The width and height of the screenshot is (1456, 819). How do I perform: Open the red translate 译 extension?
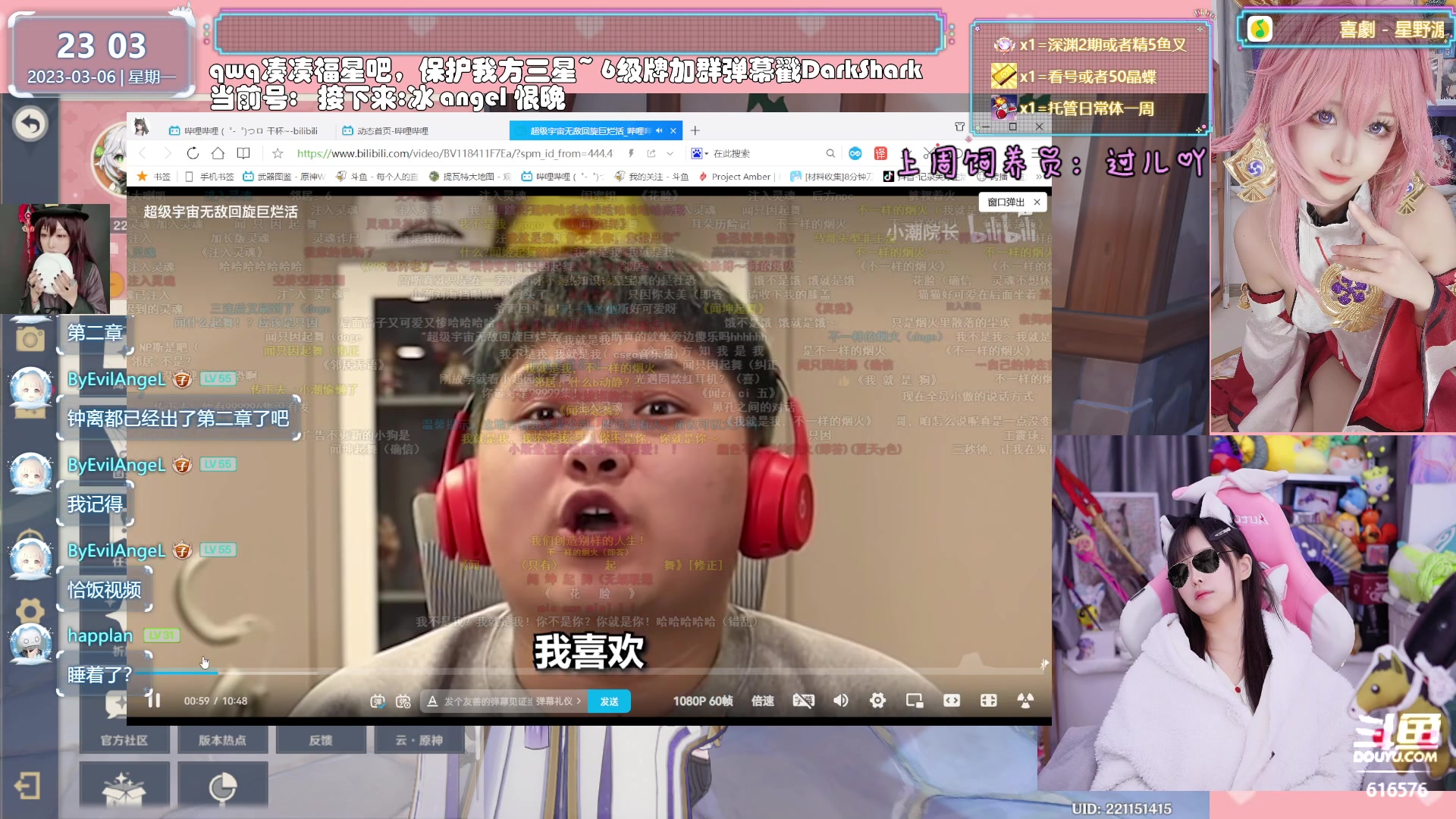click(880, 153)
